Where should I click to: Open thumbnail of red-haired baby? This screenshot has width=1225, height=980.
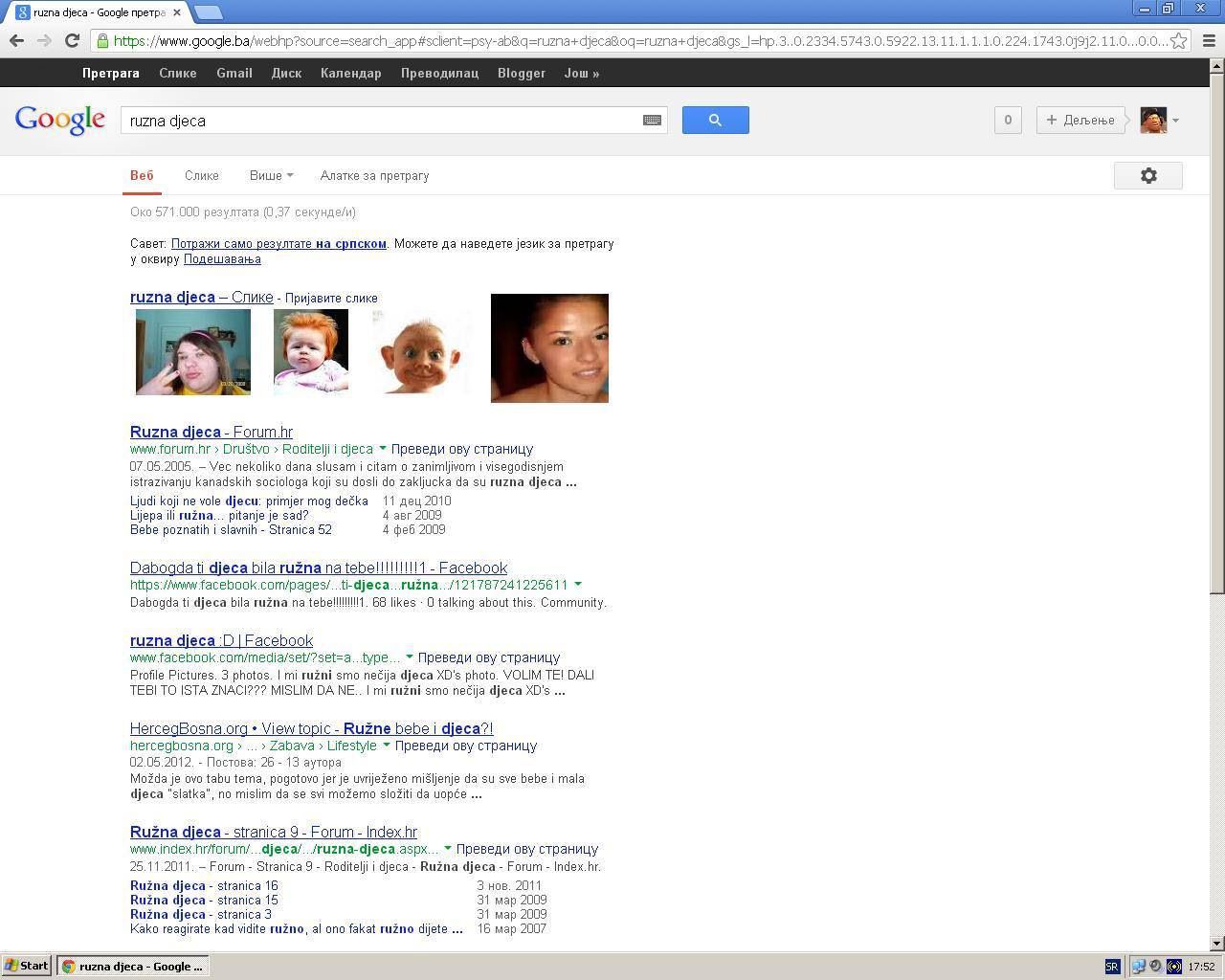pos(311,351)
